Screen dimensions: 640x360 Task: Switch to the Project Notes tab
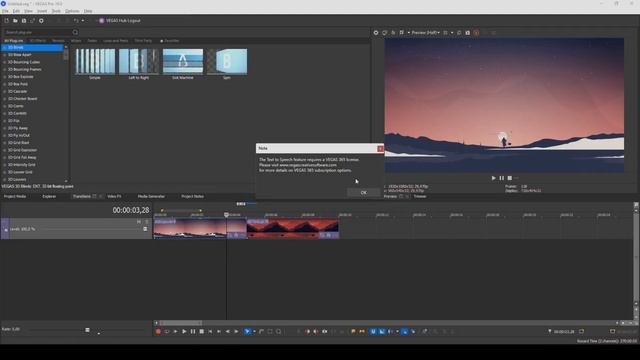(x=193, y=196)
